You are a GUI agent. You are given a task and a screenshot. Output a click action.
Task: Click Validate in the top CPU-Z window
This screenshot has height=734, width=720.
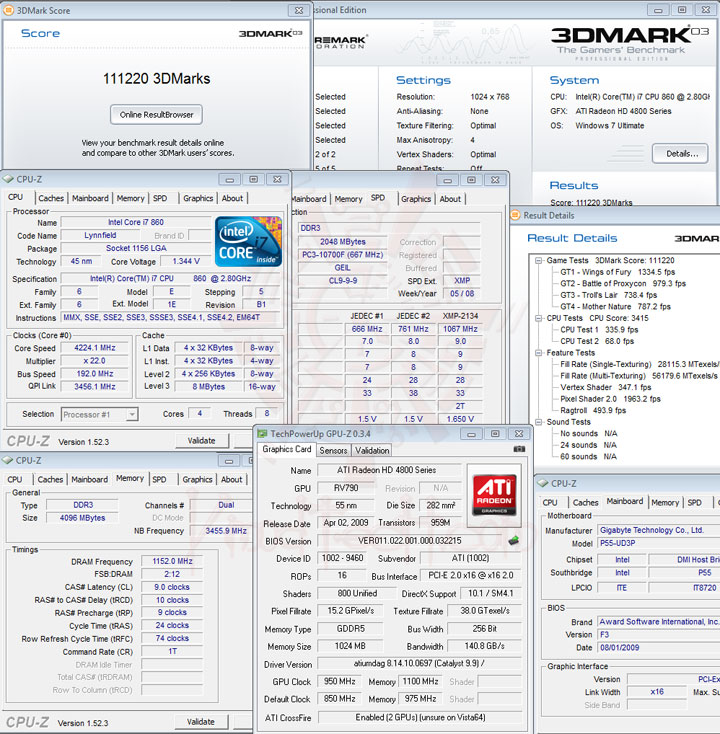pos(202,440)
